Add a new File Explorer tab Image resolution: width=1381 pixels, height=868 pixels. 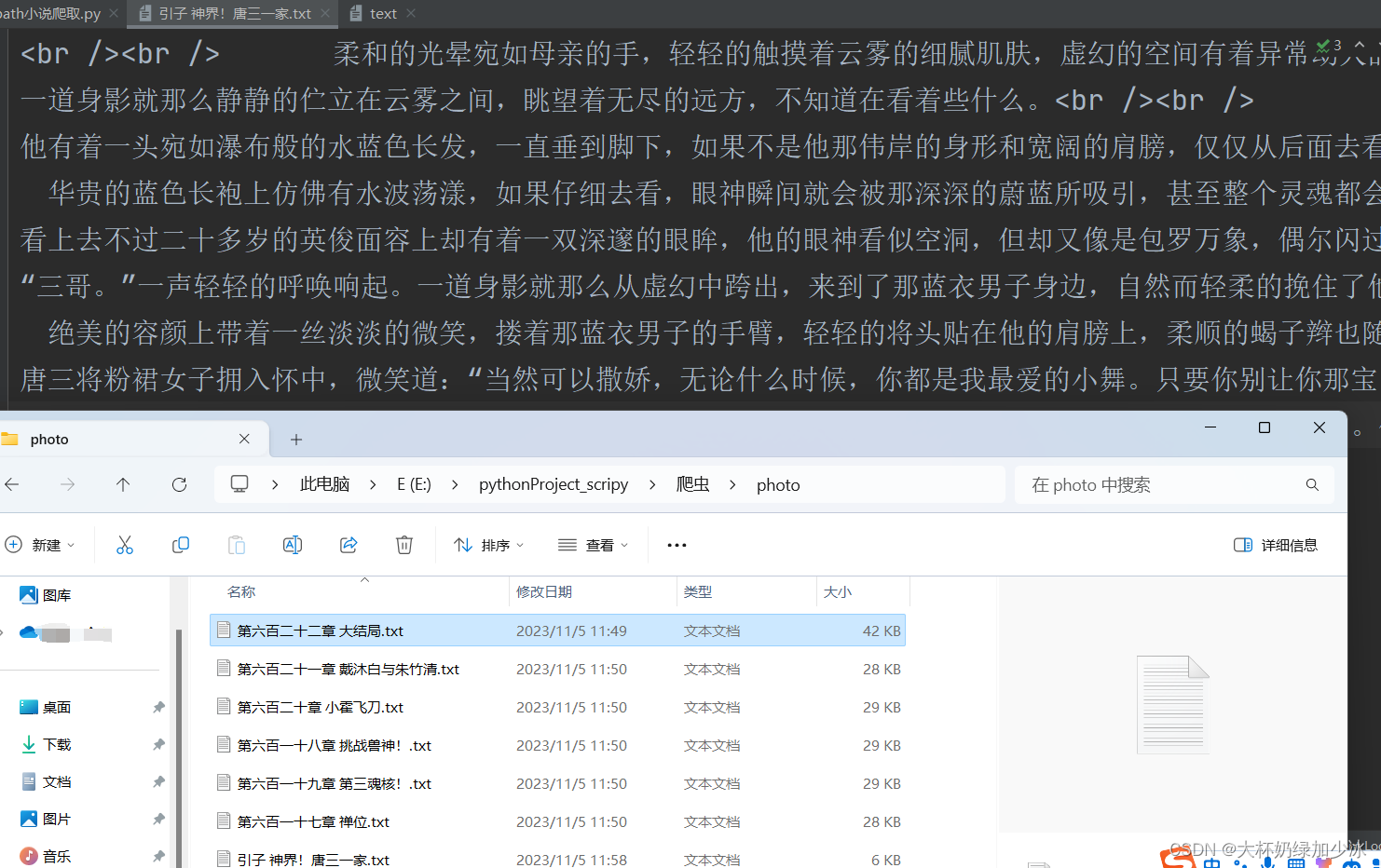pyautogui.click(x=295, y=439)
